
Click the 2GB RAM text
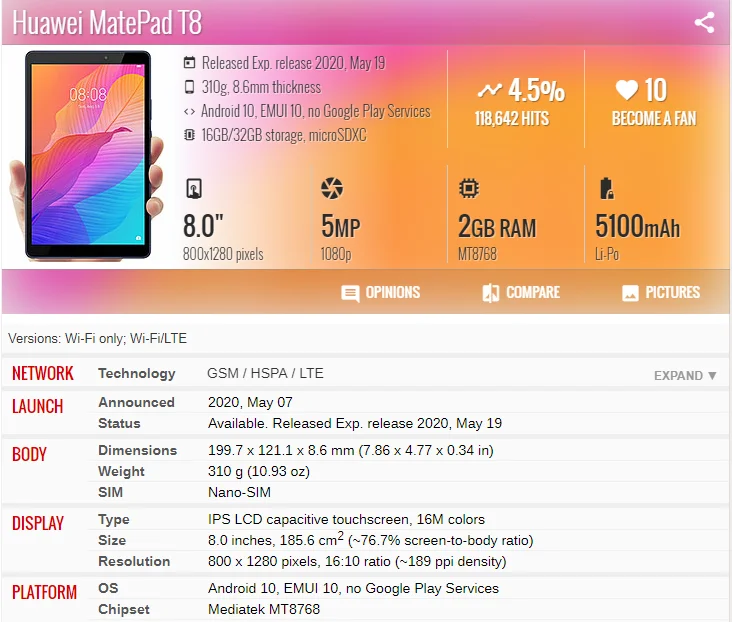[497, 227]
